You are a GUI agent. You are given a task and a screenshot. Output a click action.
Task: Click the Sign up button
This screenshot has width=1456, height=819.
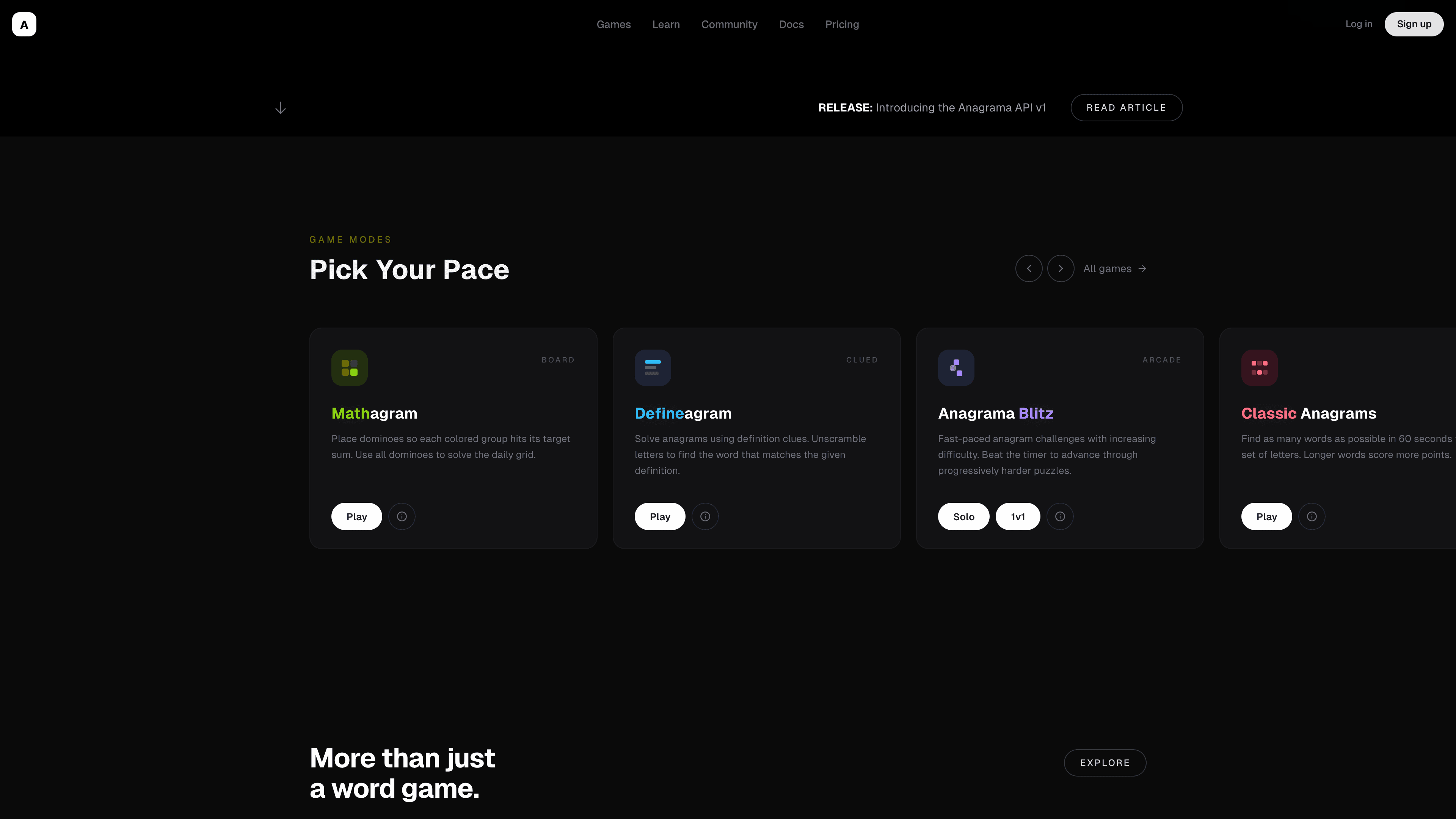1414,24
